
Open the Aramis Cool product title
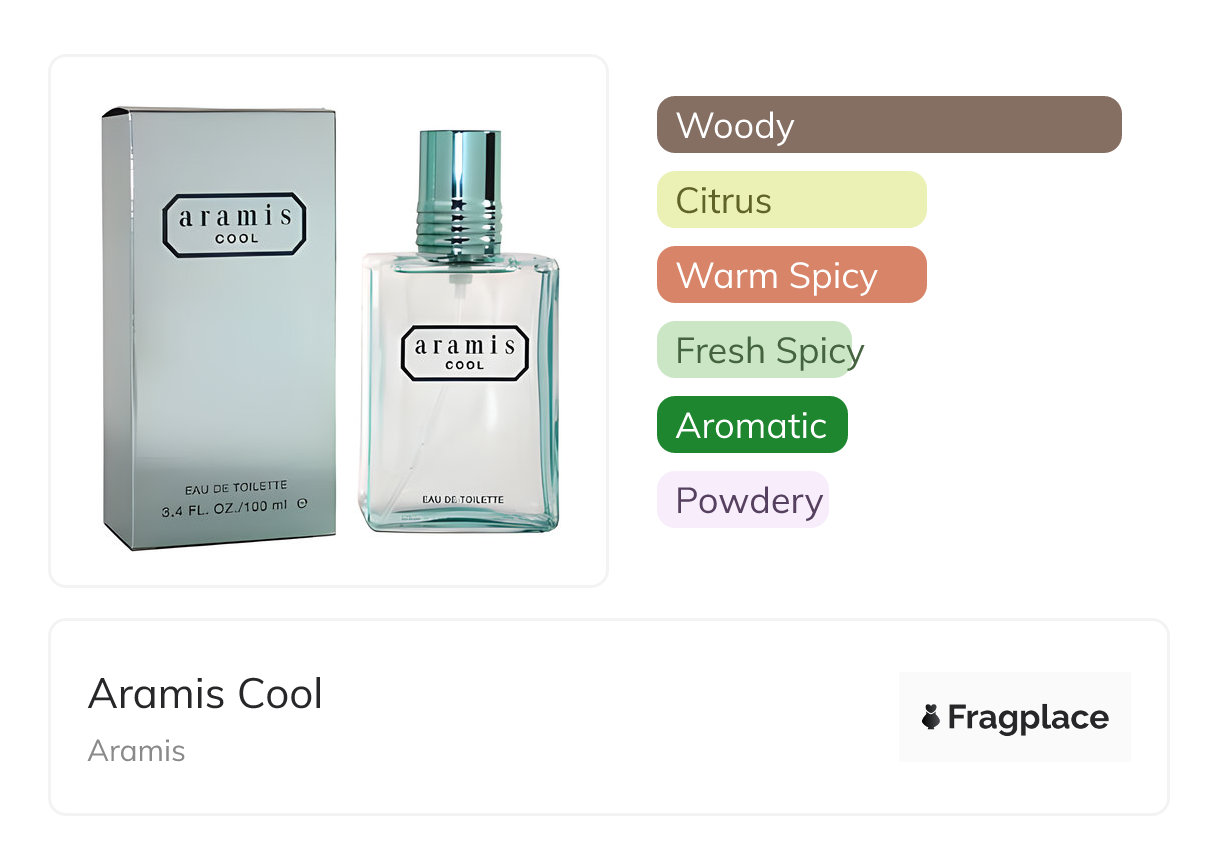[x=205, y=694]
